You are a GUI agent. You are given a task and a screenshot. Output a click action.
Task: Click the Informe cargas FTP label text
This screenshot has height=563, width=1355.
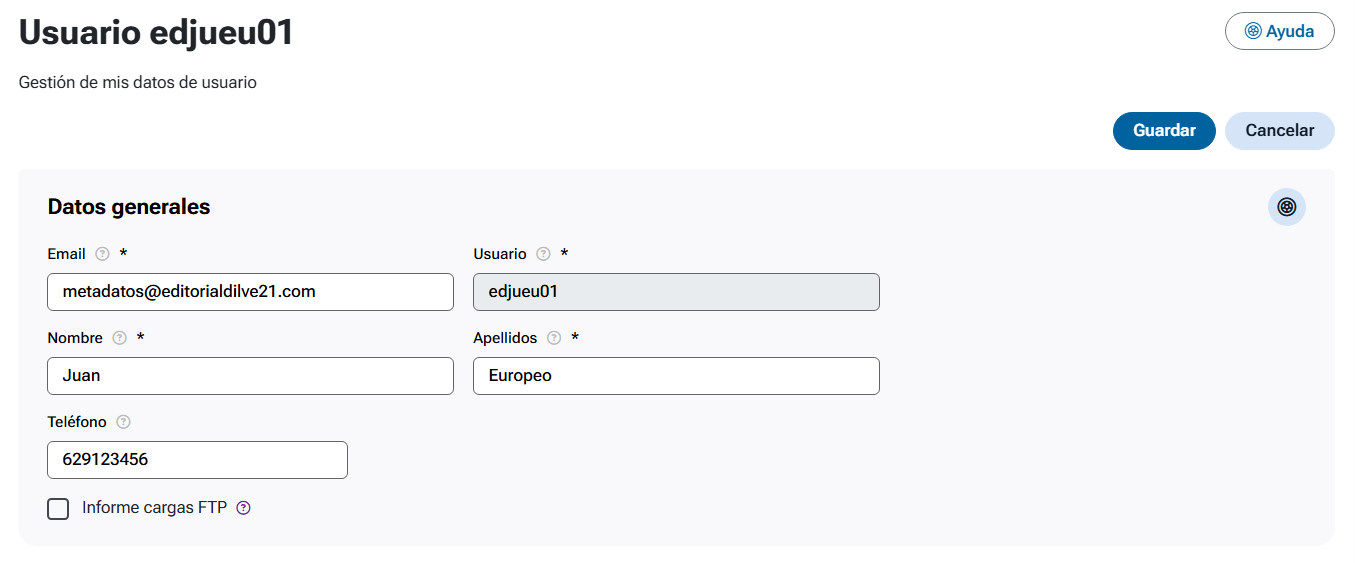point(154,508)
